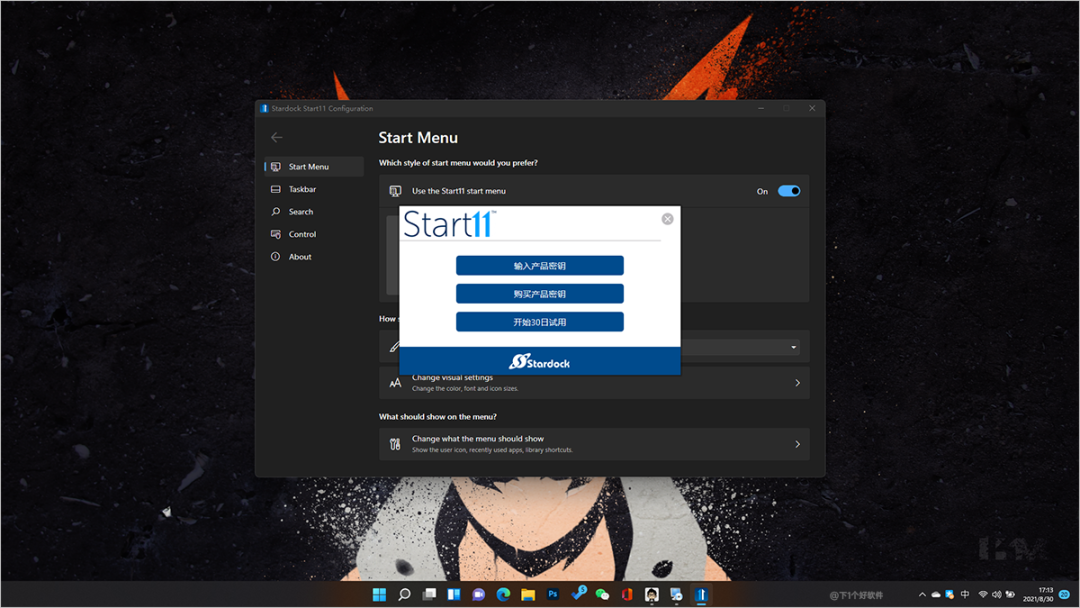This screenshot has width=1080, height=608.
Task: Open the About page in sidebar
Action: [300, 257]
